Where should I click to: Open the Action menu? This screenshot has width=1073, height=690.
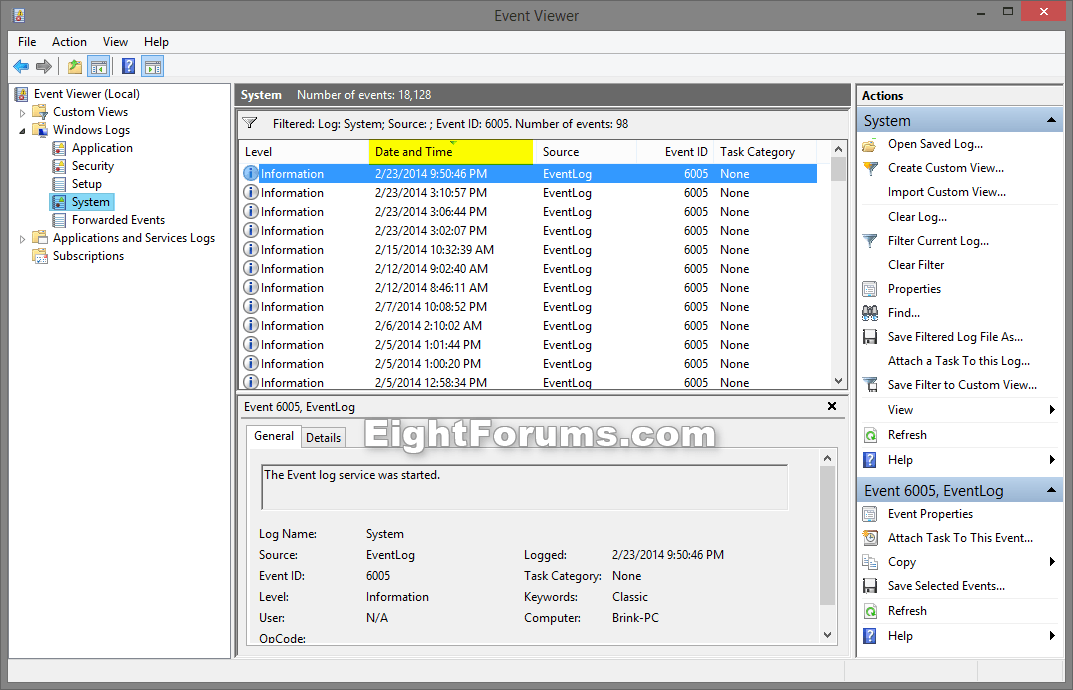point(69,41)
